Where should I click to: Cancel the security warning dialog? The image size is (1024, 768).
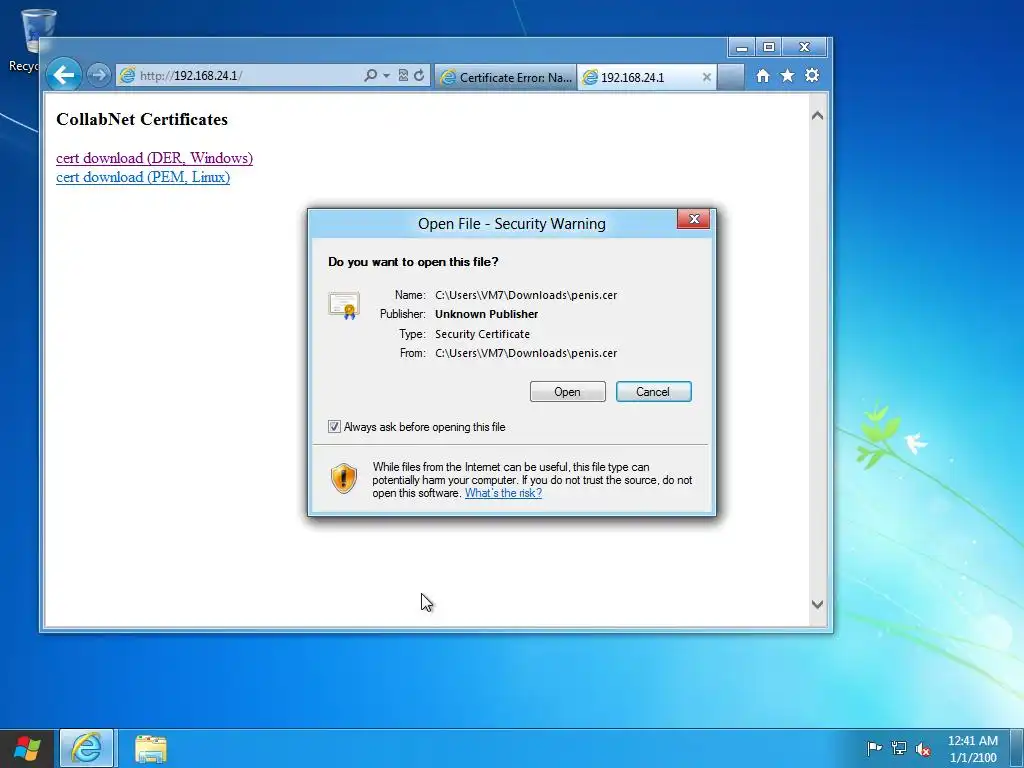(653, 392)
